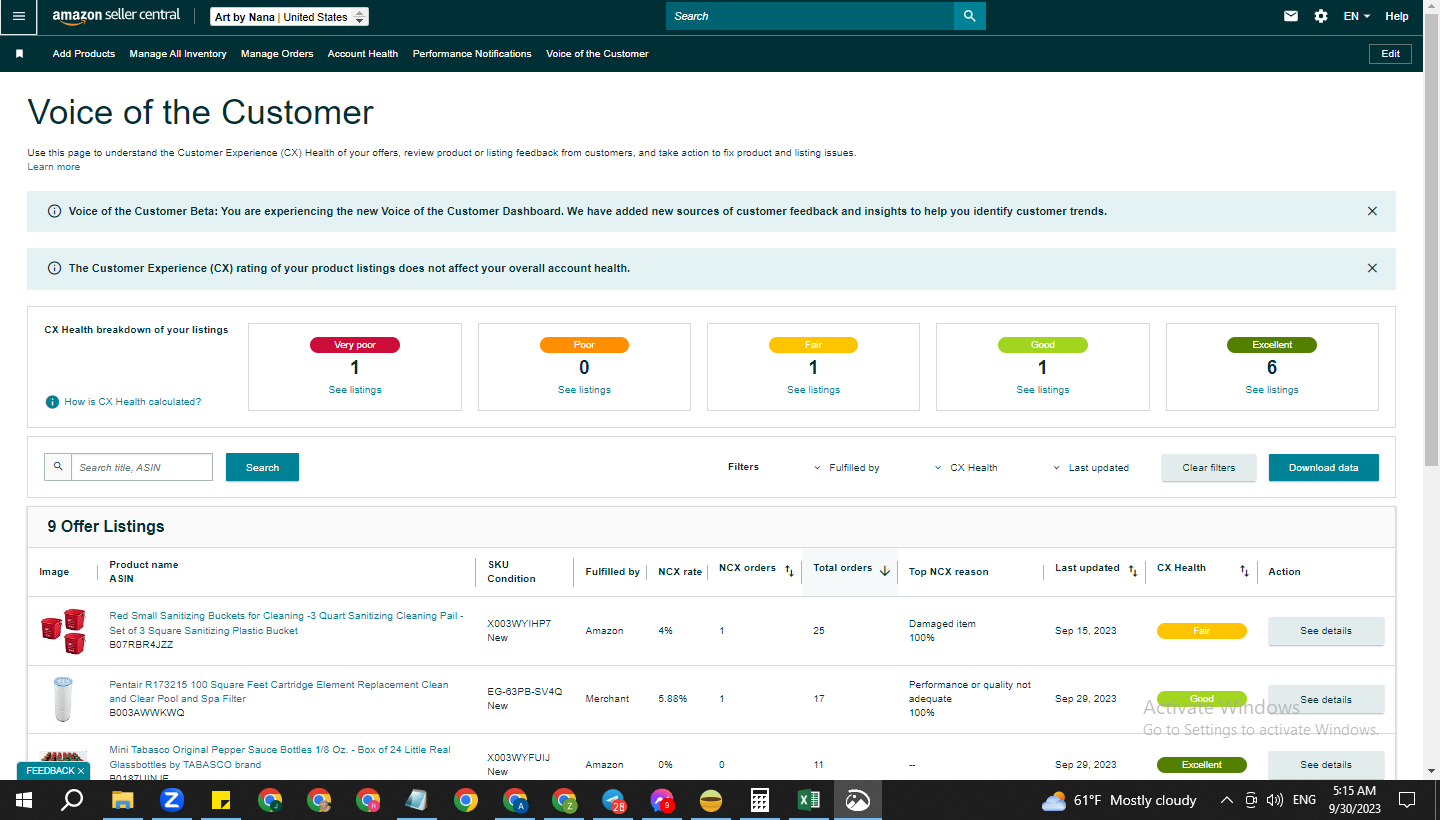1440x820 pixels.
Task: Sort the table by NCX orders arrows
Action: click(x=789, y=570)
